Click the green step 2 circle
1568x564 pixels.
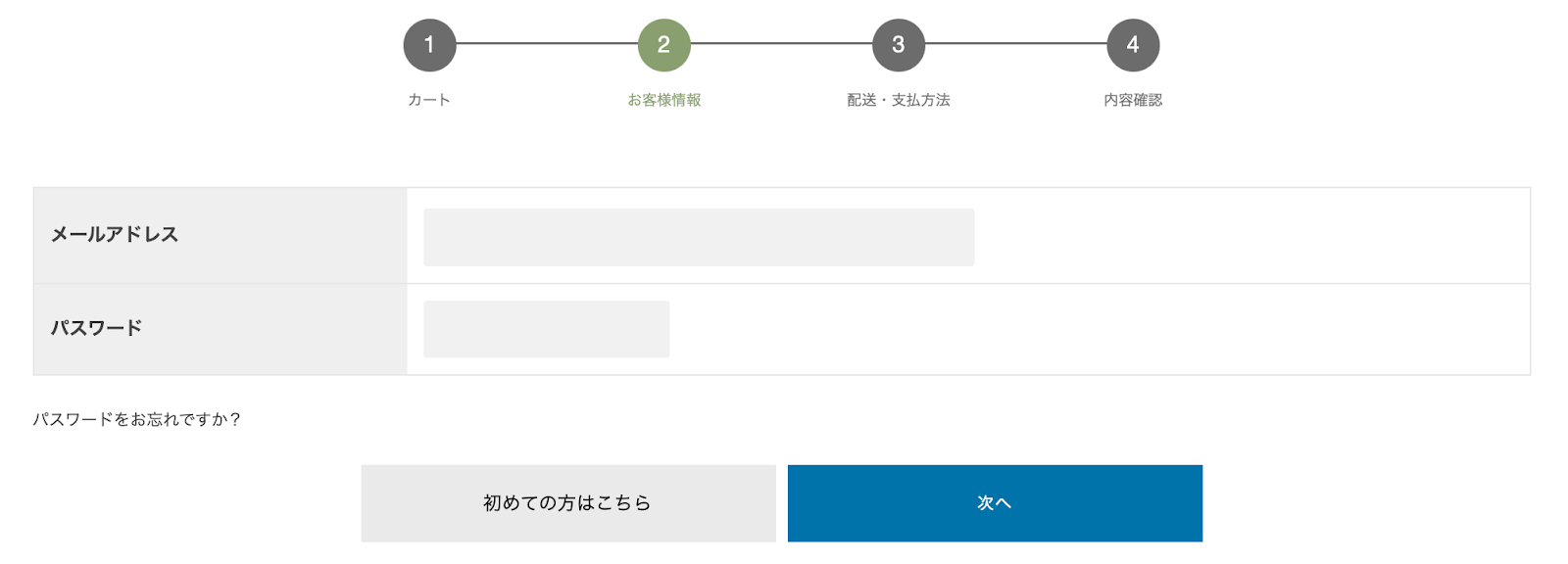pos(663,45)
